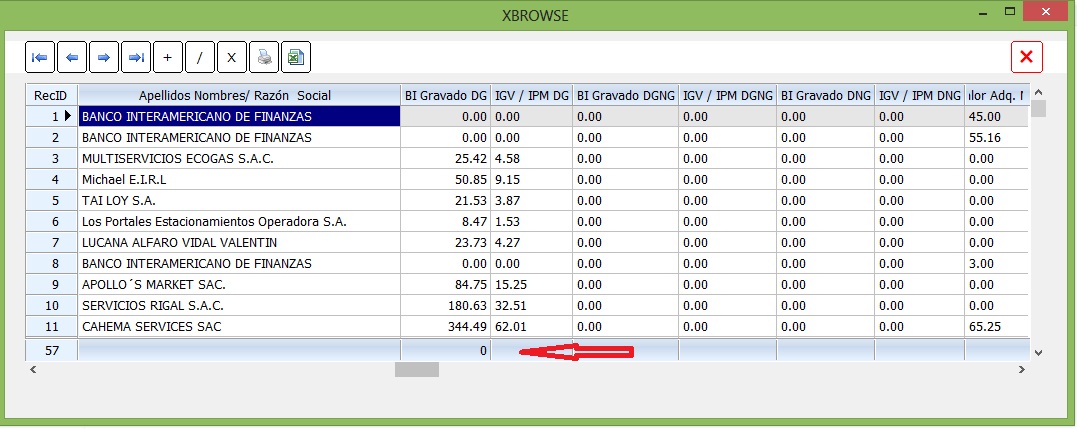
Task: Go to first record toolbar button
Action: (x=40, y=57)
